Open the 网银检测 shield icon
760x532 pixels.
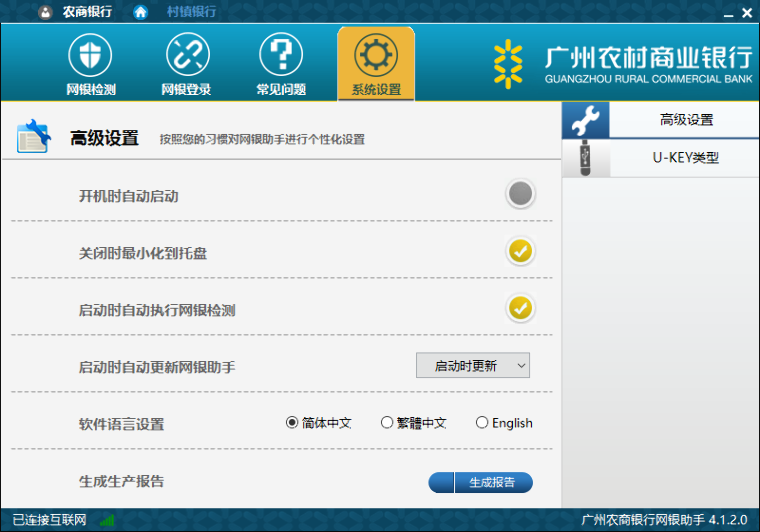(x=90, y=55)
